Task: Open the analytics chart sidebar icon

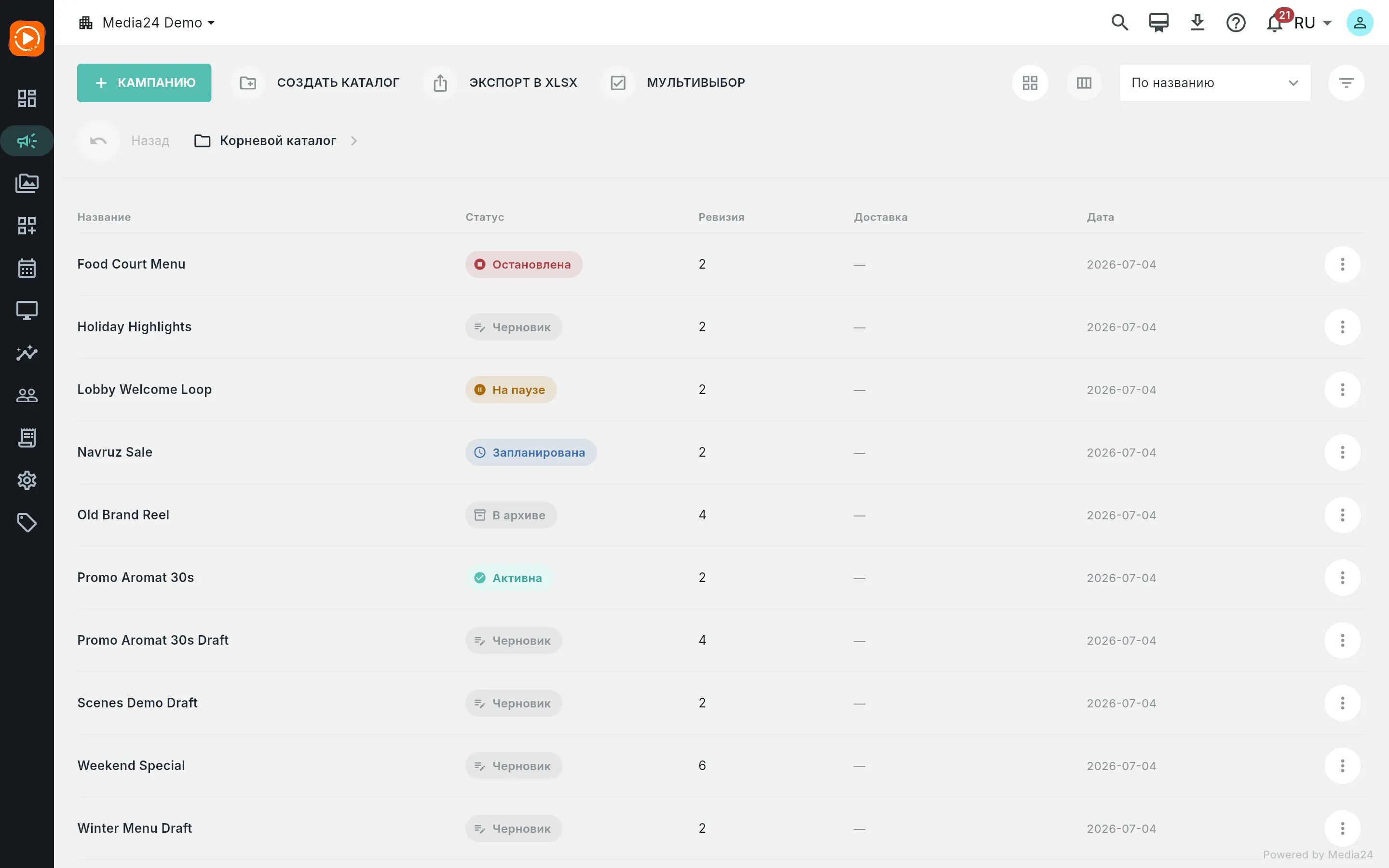Action: pyautogui.click(x=27, y=353)
